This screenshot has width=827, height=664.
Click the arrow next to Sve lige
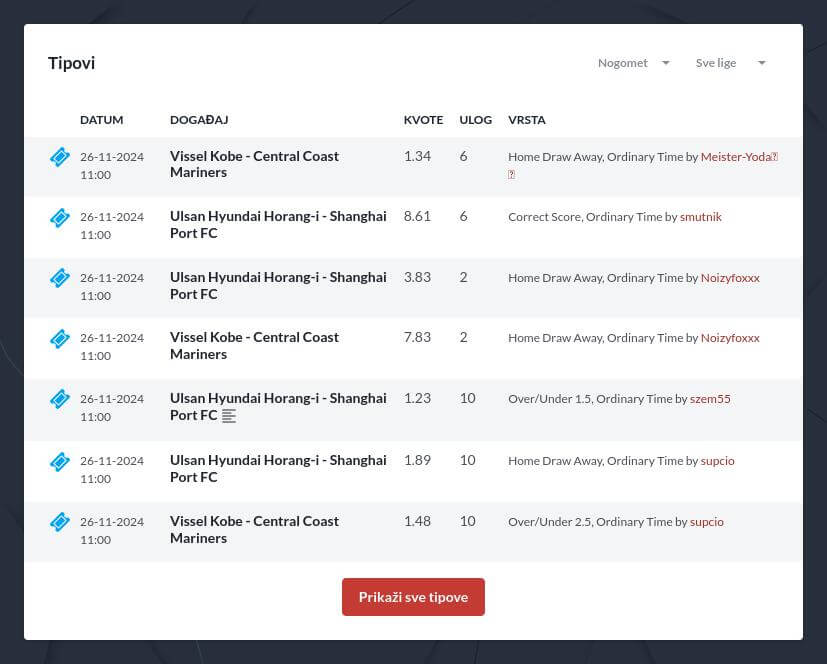(761, 63)
